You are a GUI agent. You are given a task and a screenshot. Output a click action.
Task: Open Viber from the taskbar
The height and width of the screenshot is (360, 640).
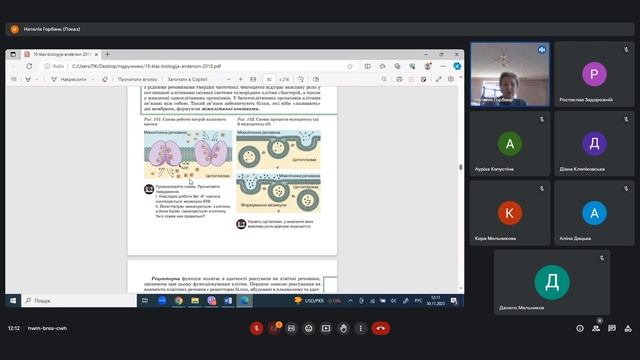(x=211, y=300)
